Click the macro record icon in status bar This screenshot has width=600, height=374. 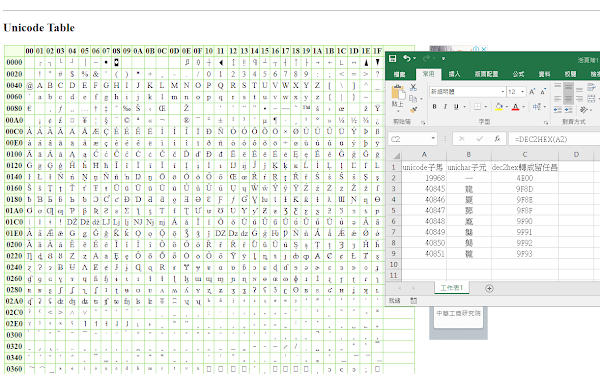pyautogui.click(x=413, y=301)
